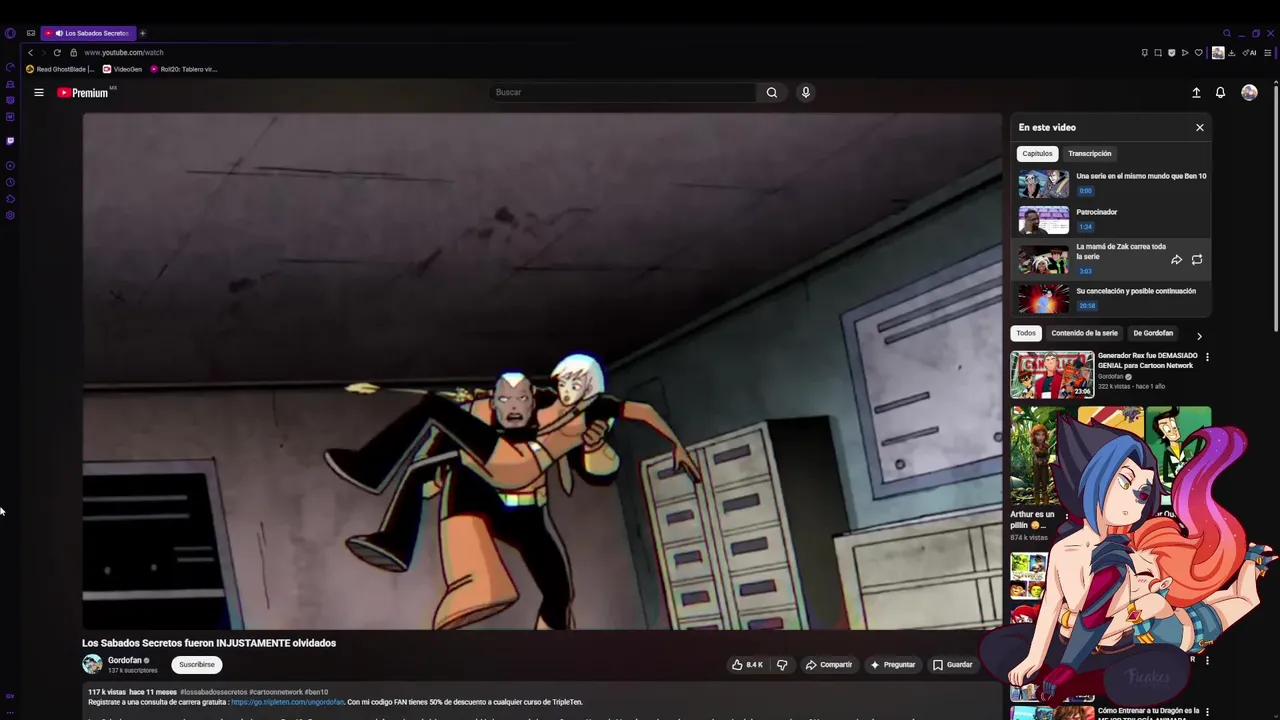Start voice search with the microphone icon
This screenshot has width=1280, height=720.
(x=805, y=92)
